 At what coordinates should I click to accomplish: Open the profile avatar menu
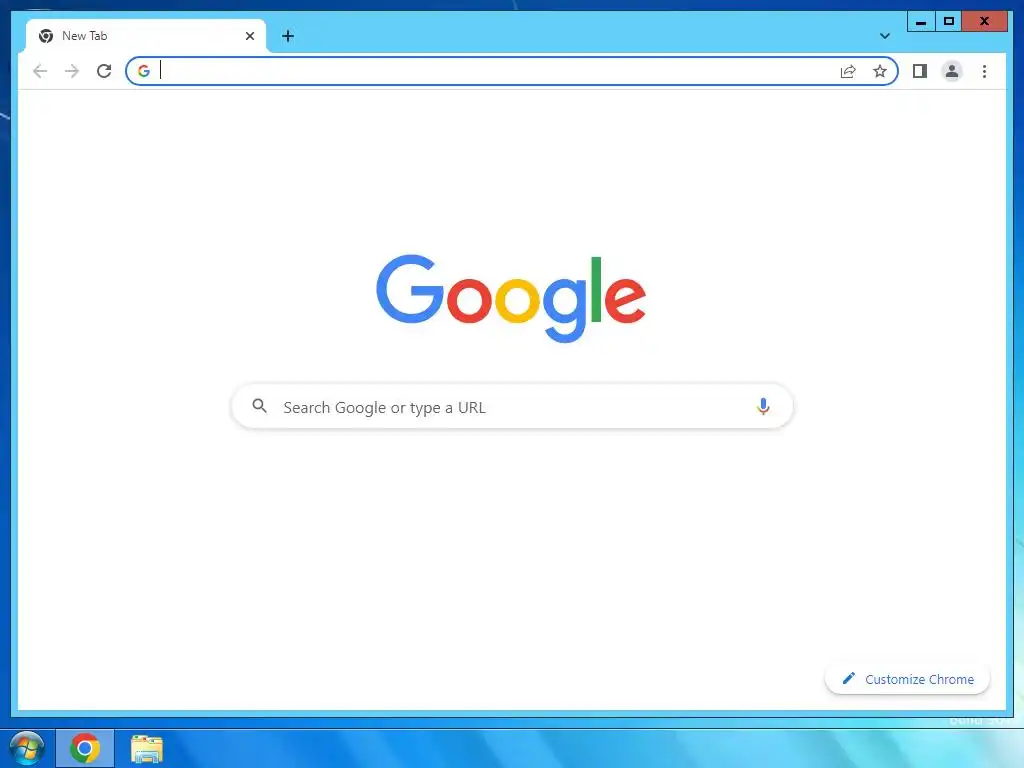tap(952, 71)
